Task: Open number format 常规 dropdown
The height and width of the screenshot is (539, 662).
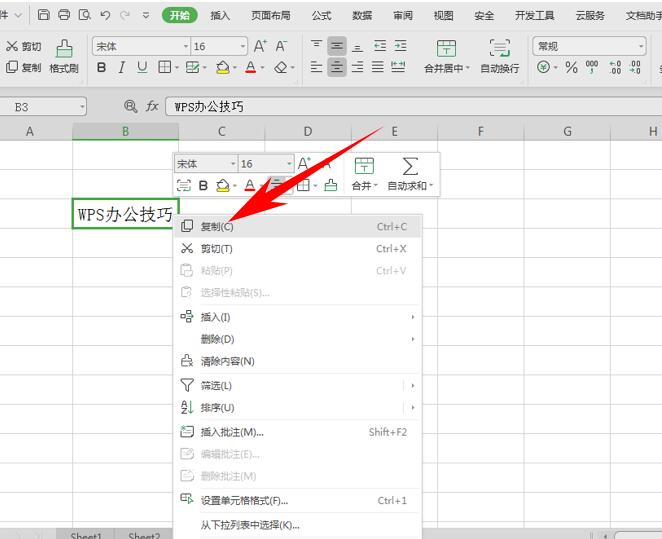Action: pos(641,46)
